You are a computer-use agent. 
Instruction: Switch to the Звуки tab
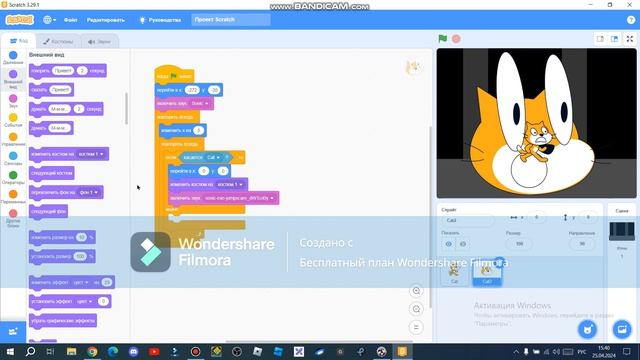point(100,41)
